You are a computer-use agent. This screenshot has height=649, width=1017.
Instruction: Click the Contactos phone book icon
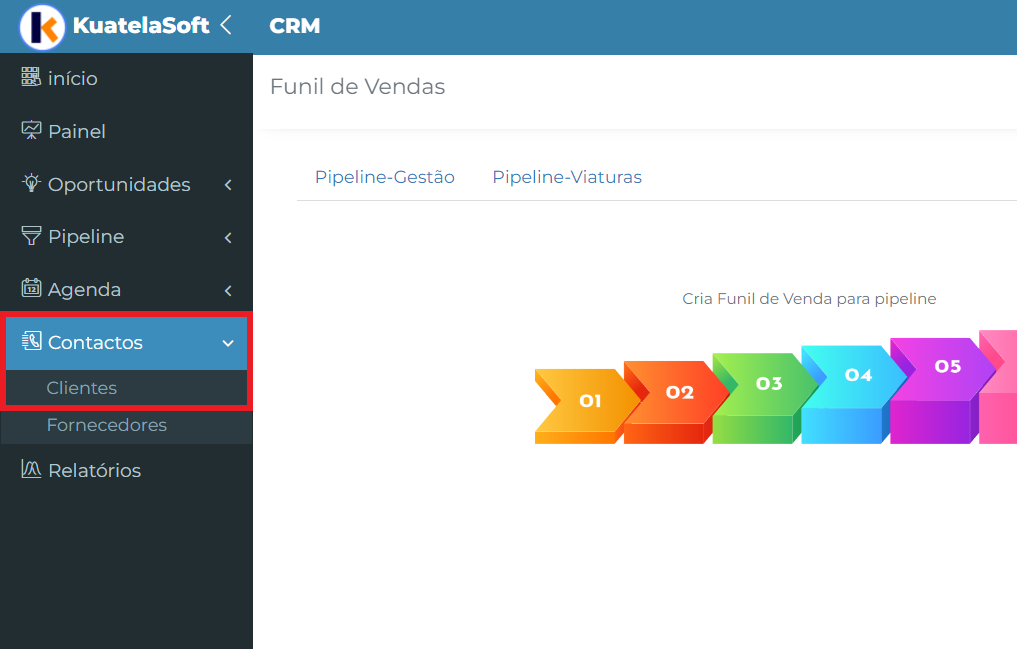tap(31, 341)
